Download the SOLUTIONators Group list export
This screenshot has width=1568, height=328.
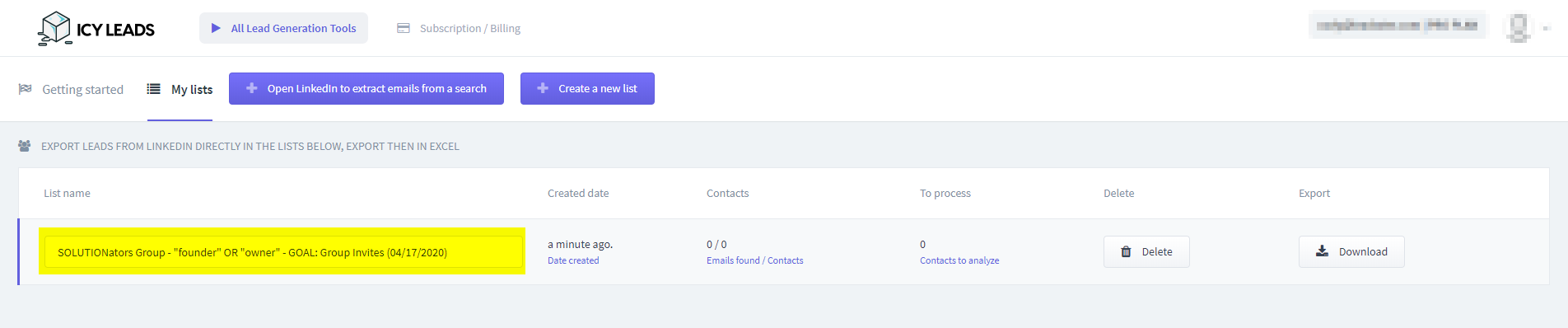click(1351, 251)
